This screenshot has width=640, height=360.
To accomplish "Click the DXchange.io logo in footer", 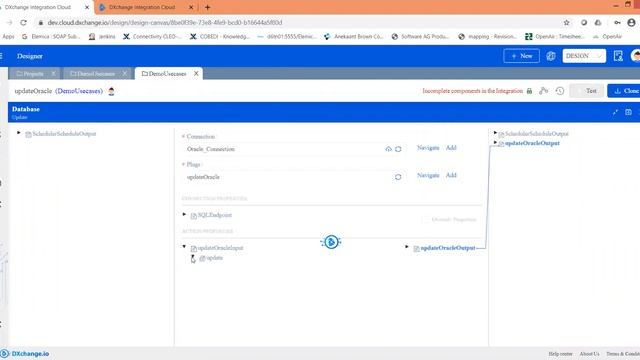I will [25, 354].
